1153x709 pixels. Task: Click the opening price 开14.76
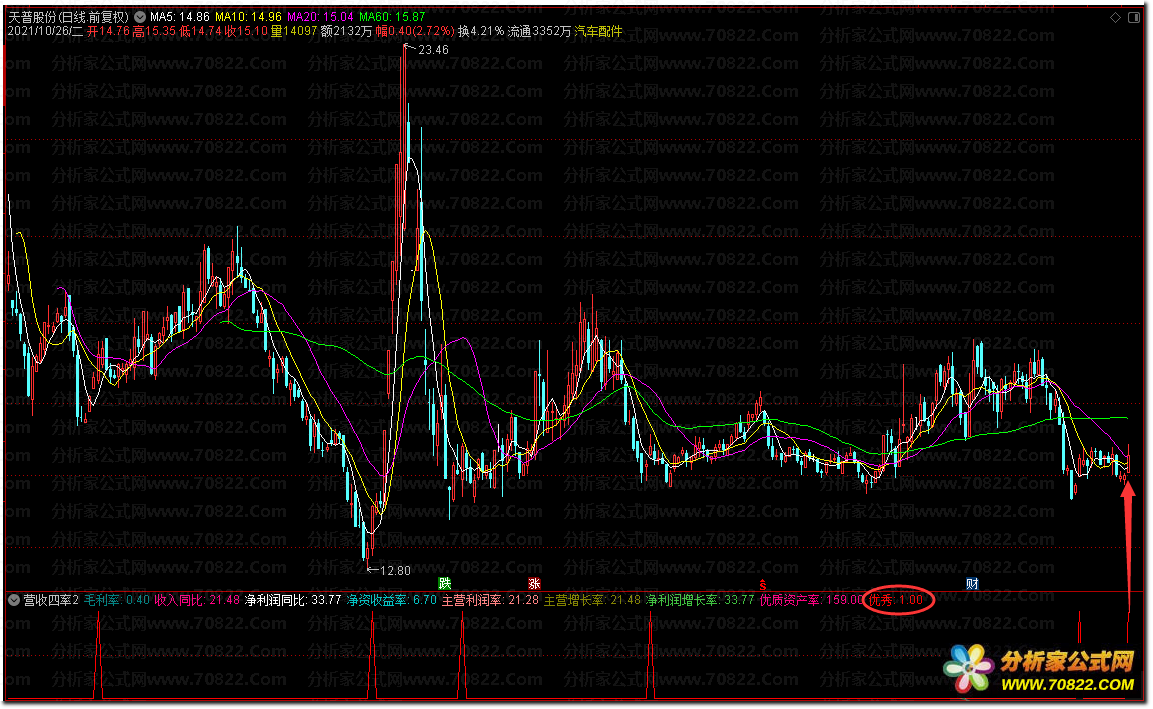coord(108,32)
